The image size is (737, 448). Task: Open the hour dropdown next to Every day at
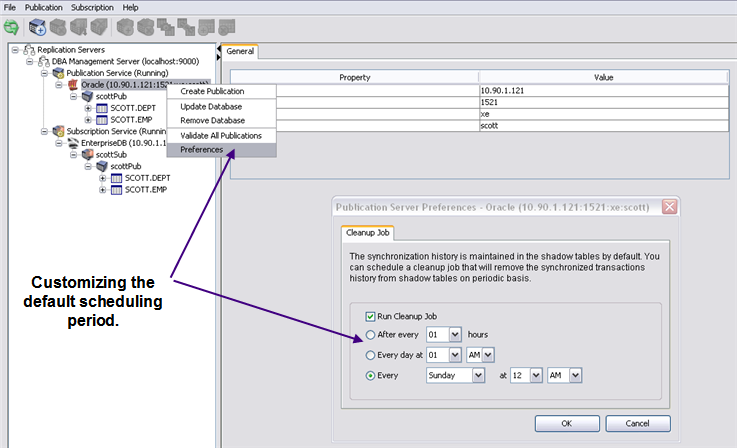[455, 355]
